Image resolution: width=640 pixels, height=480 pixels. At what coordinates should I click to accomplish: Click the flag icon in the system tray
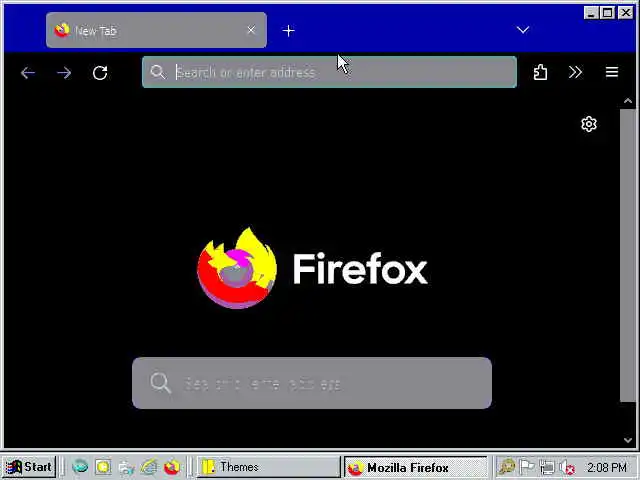(527, 467)
